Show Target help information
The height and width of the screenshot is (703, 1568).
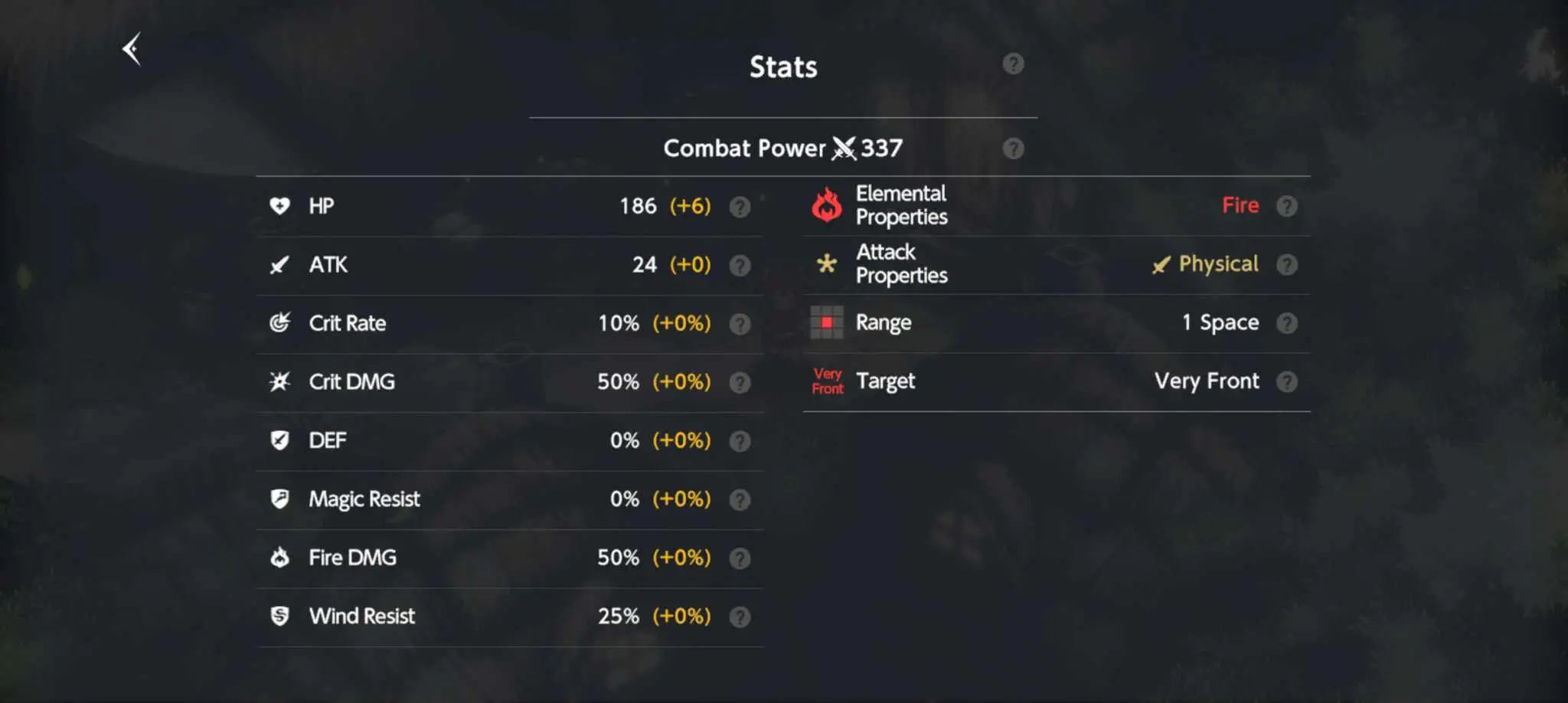point(1287,381)
